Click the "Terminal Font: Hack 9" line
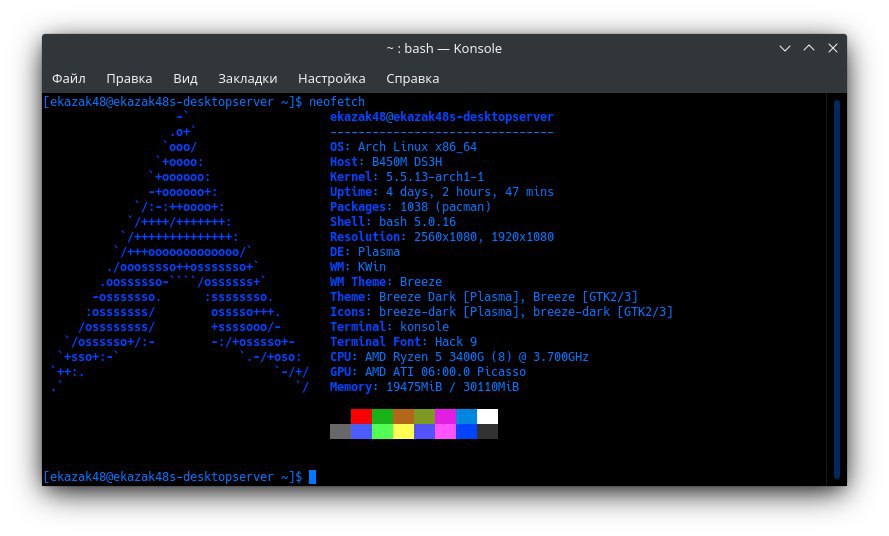Image resolution: width=889 pixels, height=536 pixels. tap(404, 342)
